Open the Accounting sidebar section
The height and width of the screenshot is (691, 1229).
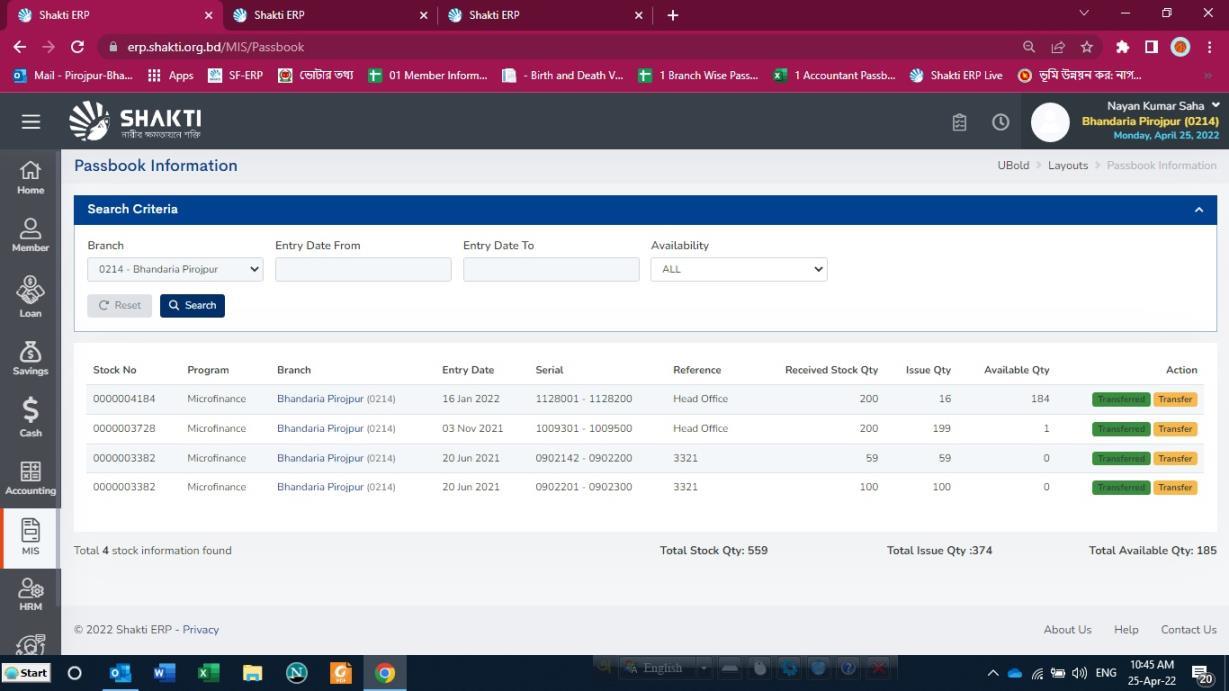pos(30,478)
